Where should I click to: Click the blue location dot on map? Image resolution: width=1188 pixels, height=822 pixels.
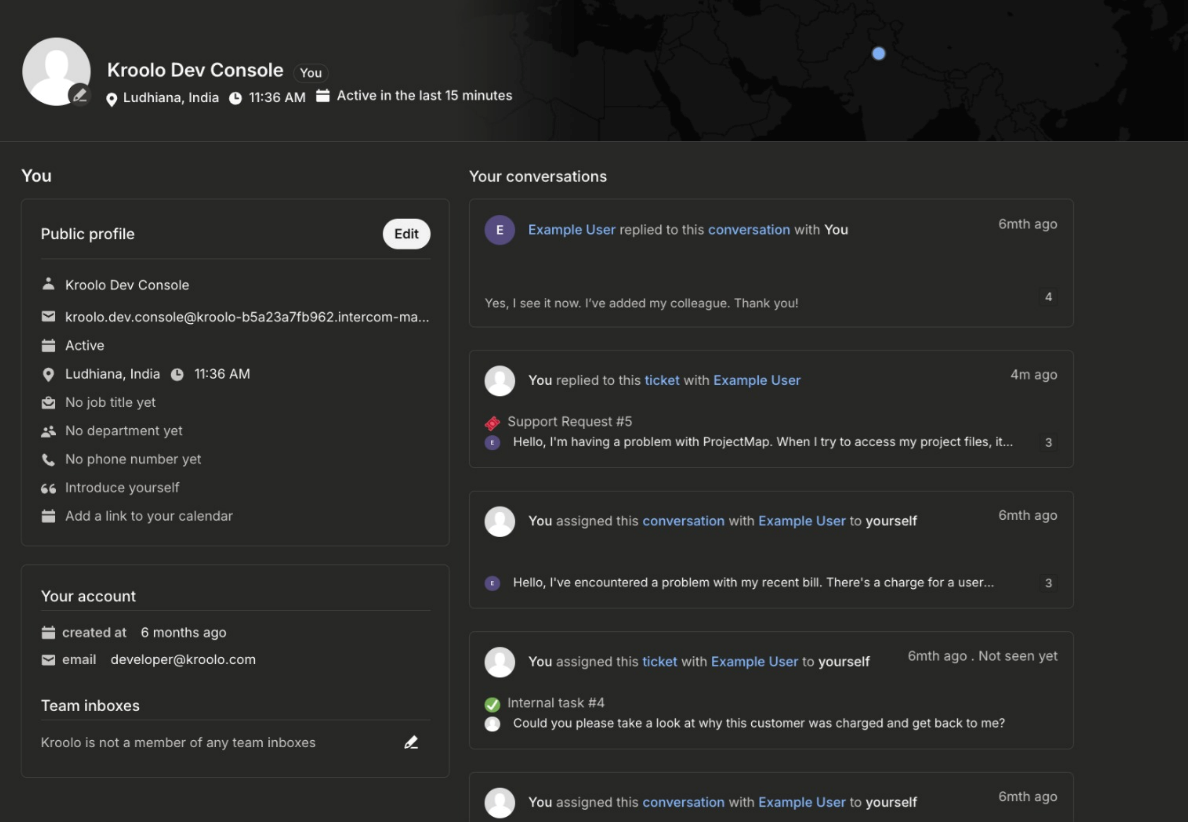coord(878,54)
